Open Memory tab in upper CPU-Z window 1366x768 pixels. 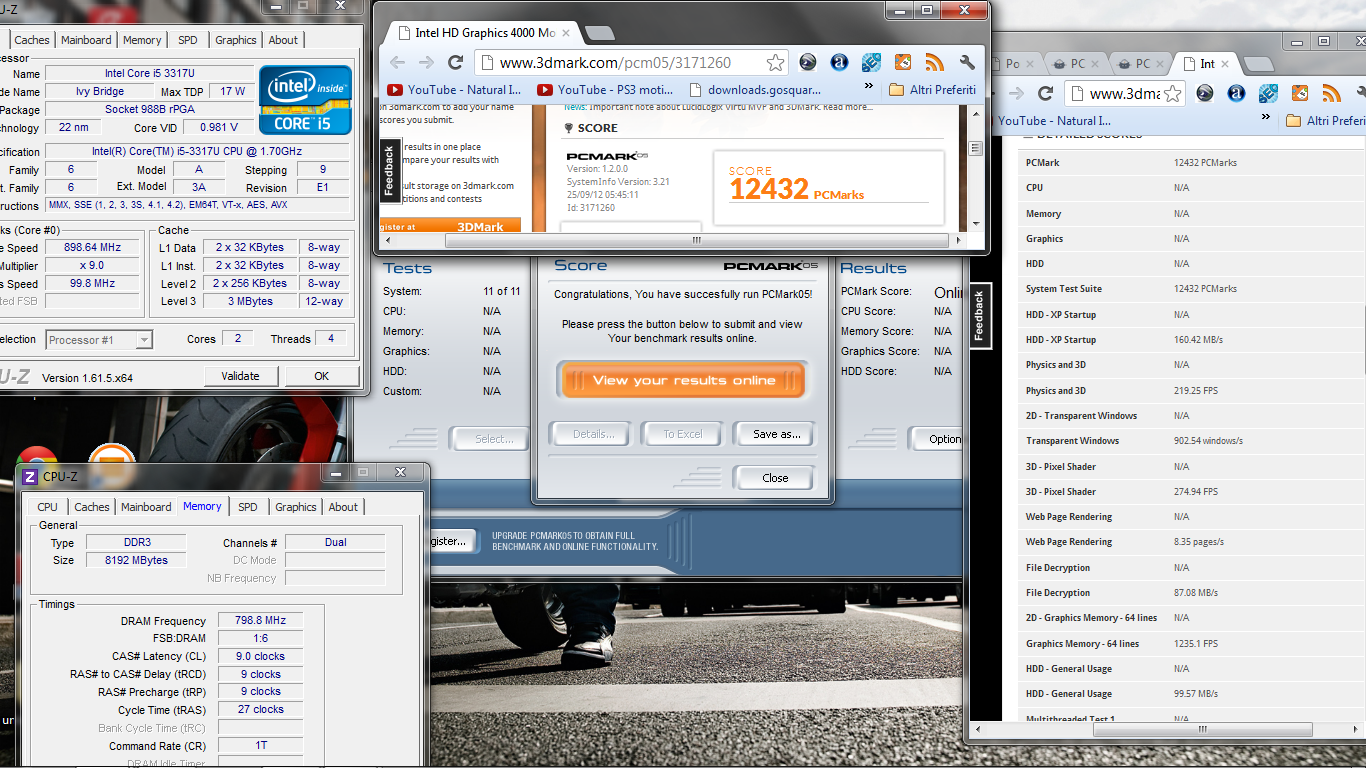tap(142, 40)
